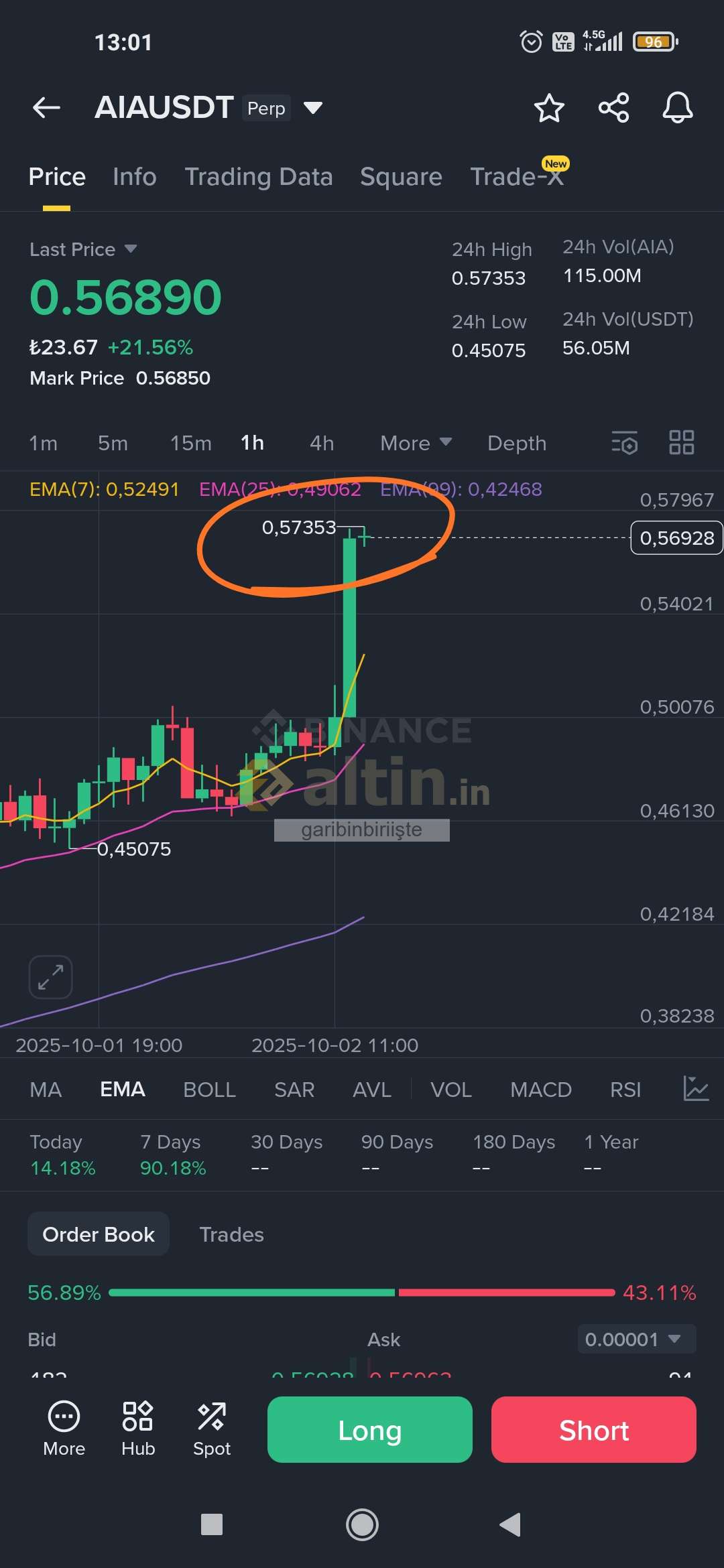Open the chart layout grid icon
Image resolution: width=724 pixels, height=1568 pixels.
[682, 442]
